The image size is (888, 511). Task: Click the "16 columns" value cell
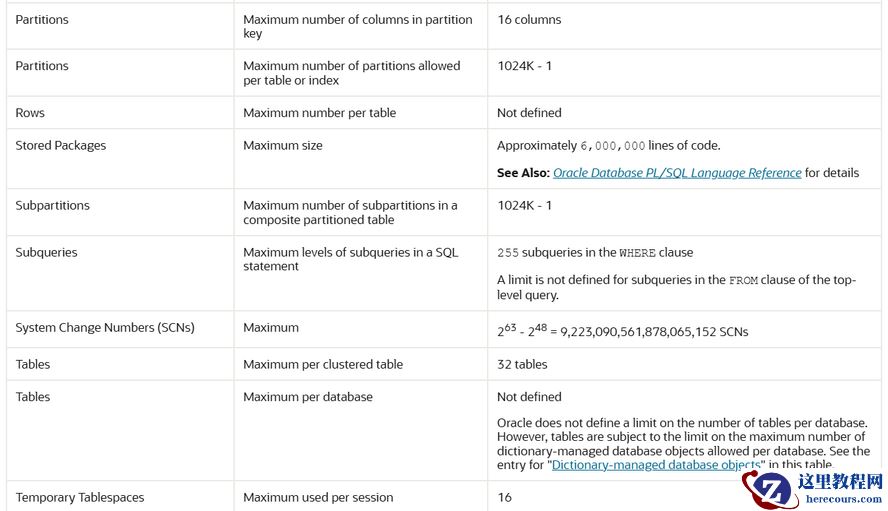[x=529, y=20]
